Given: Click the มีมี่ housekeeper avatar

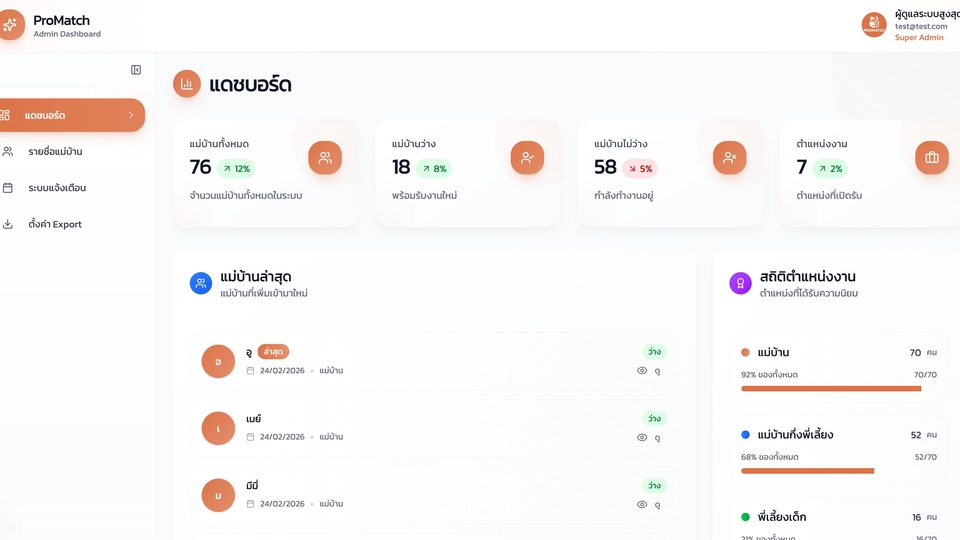Looking at the screenshot, I should pyautogui.click(x=218, y=495).
